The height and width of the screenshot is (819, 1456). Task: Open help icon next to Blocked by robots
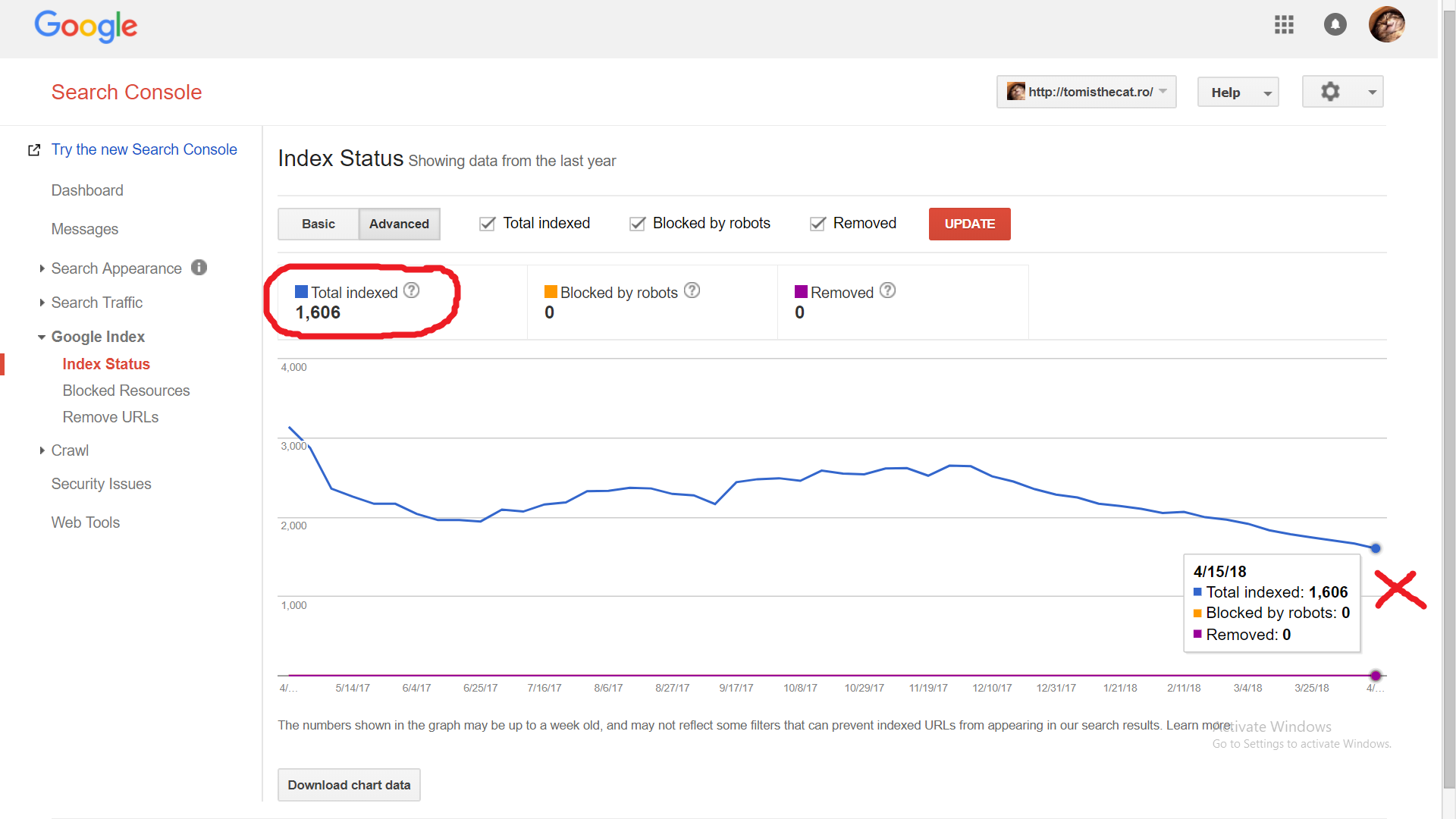pos(692,290)
